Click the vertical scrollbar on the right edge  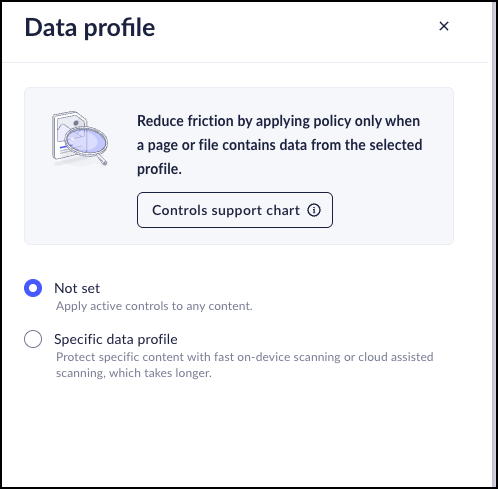click(x=493, y=244)
